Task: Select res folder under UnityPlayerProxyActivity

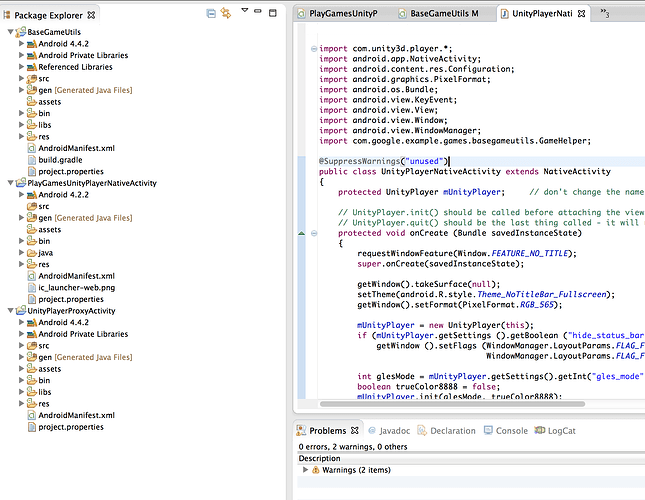Action: [x=38, y=404]
